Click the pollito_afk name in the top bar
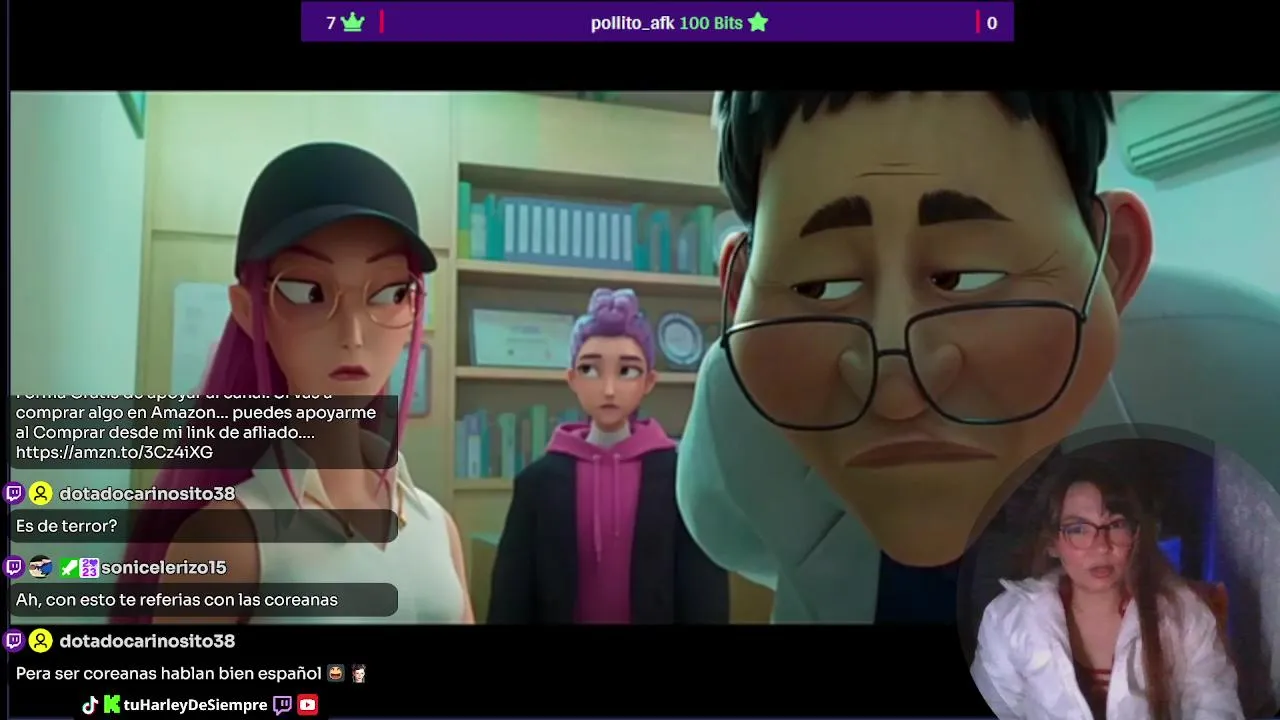1280x720 pixels. coord(633,23)
